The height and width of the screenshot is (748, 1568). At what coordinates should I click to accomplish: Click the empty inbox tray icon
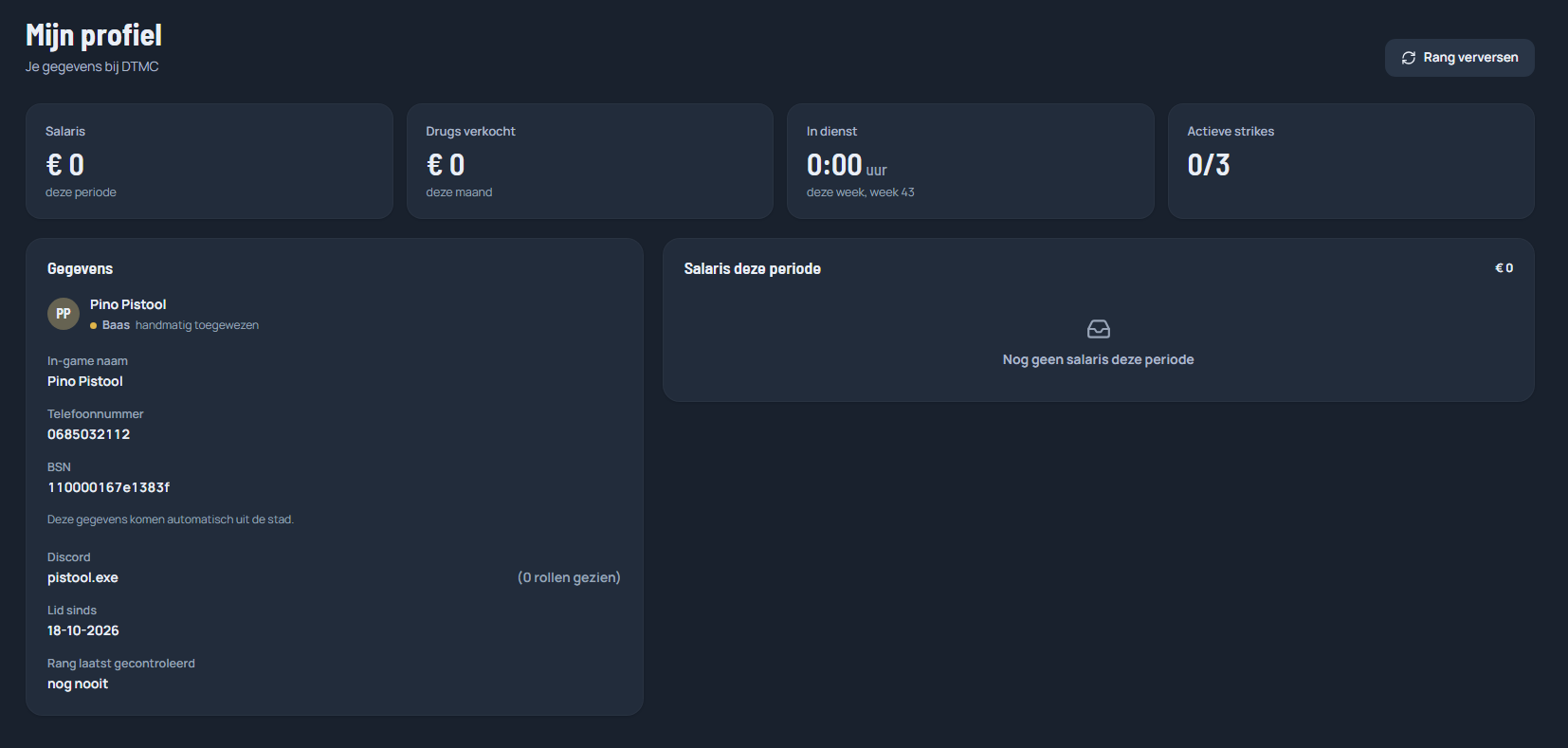coord(1098,329)
